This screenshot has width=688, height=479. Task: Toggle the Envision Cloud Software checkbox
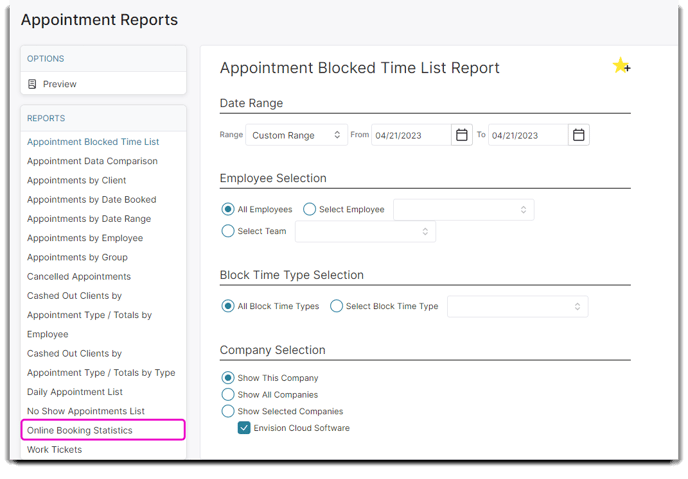[244, 428]
